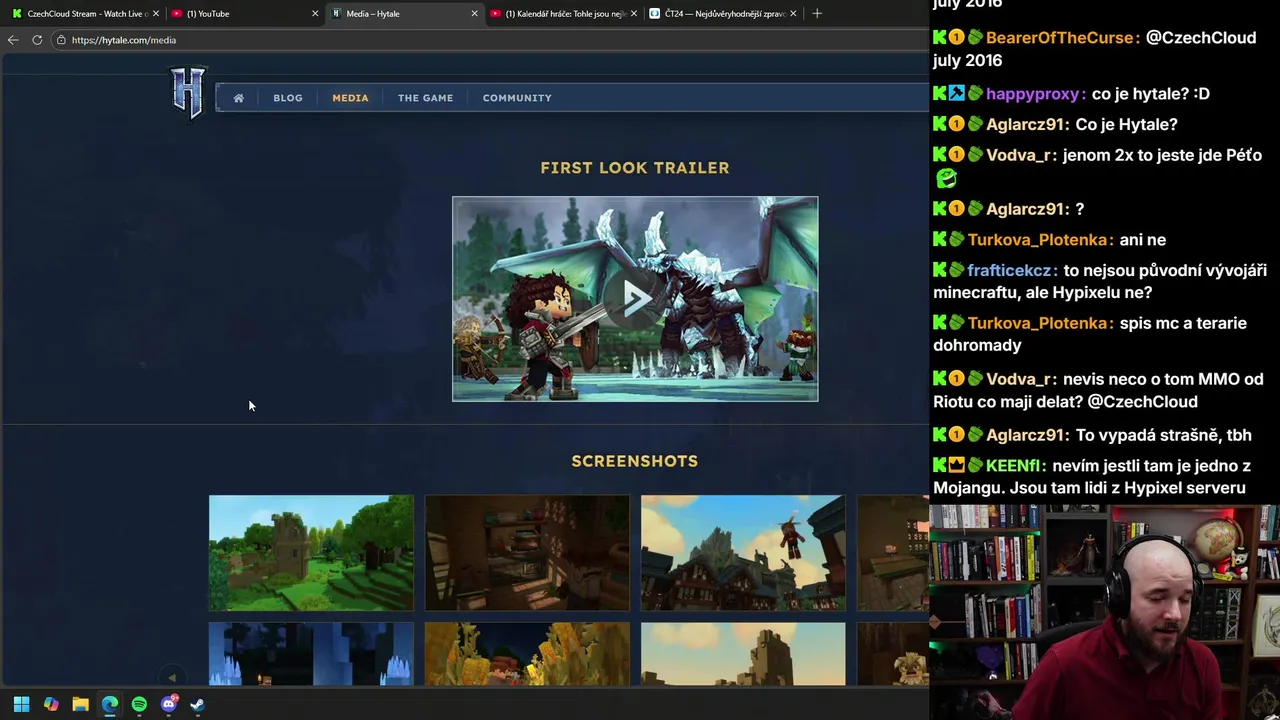1280x720 pixels.
Task: Open a new browser tab
Action: point(817,13)
